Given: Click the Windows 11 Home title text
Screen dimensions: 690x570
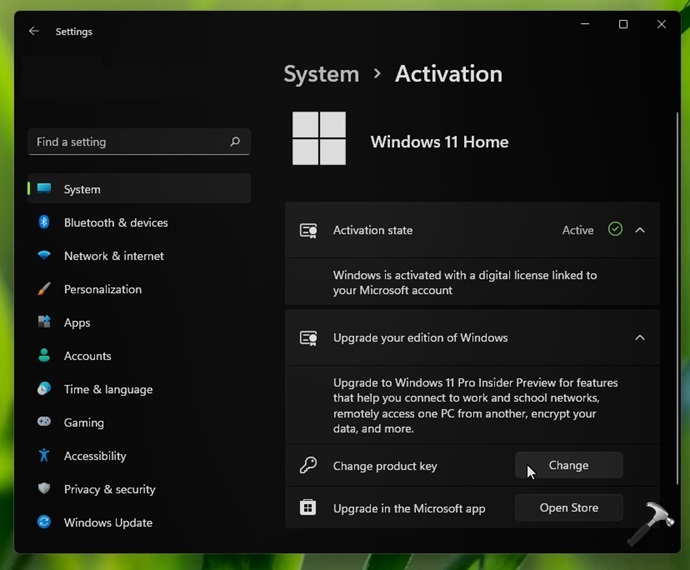Looking at the screenshot, I should (x=439, y=142).
